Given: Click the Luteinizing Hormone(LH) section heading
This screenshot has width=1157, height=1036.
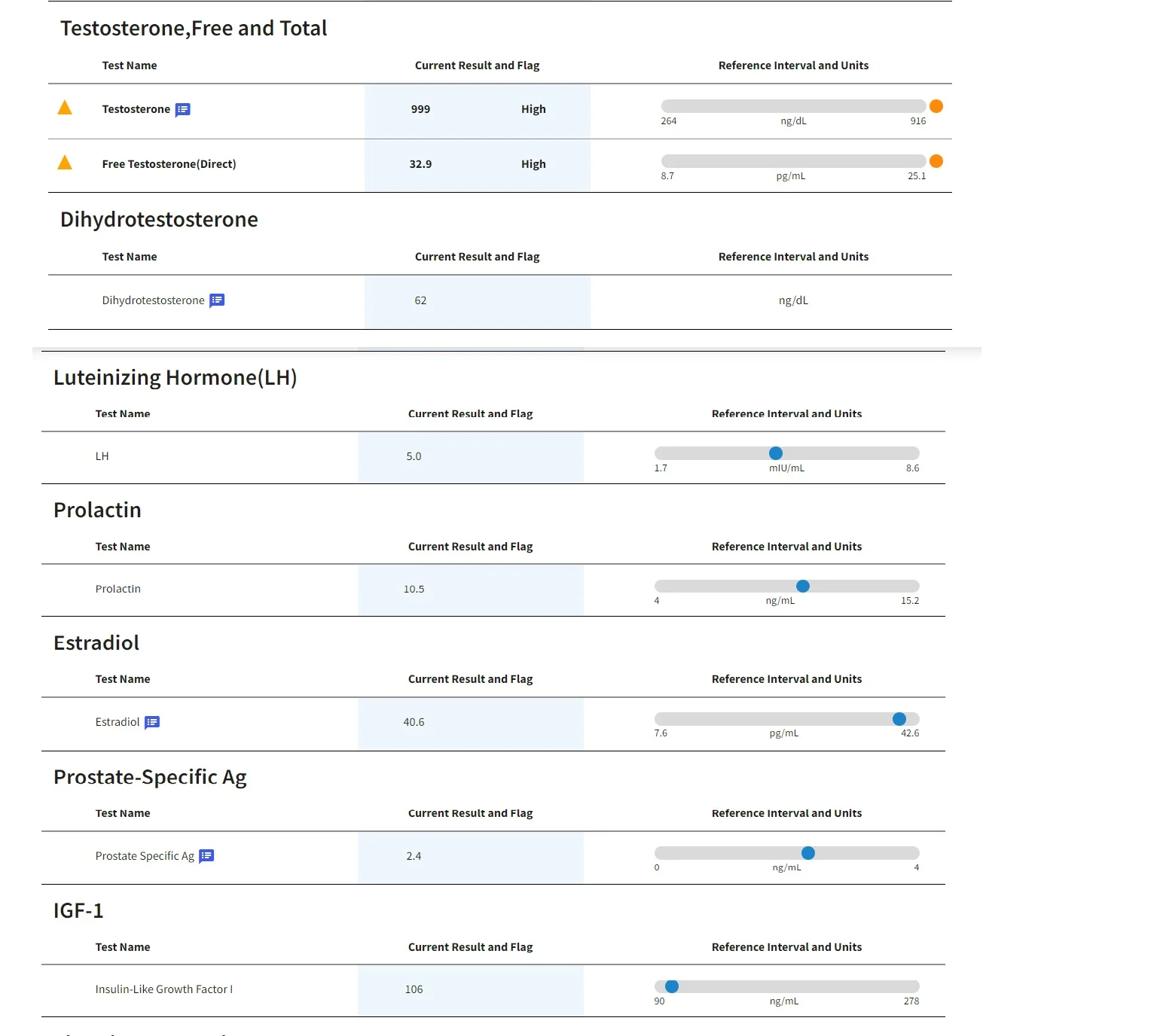Looking at the screenshot, I should pyautogui.click(x=175, y=377).
